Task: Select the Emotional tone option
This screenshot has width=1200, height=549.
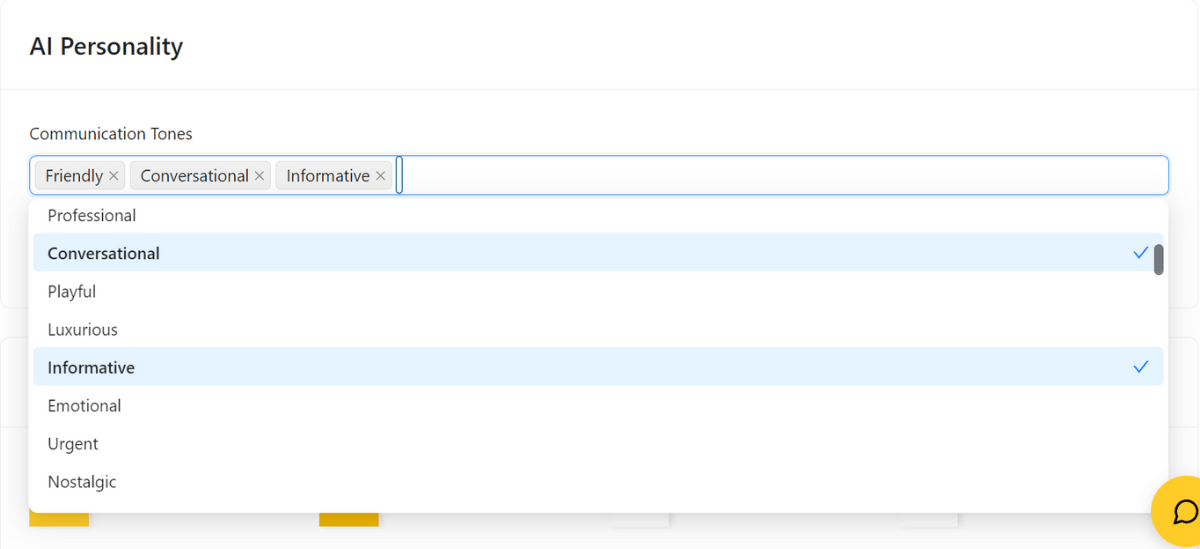Action: click(598, 405)
